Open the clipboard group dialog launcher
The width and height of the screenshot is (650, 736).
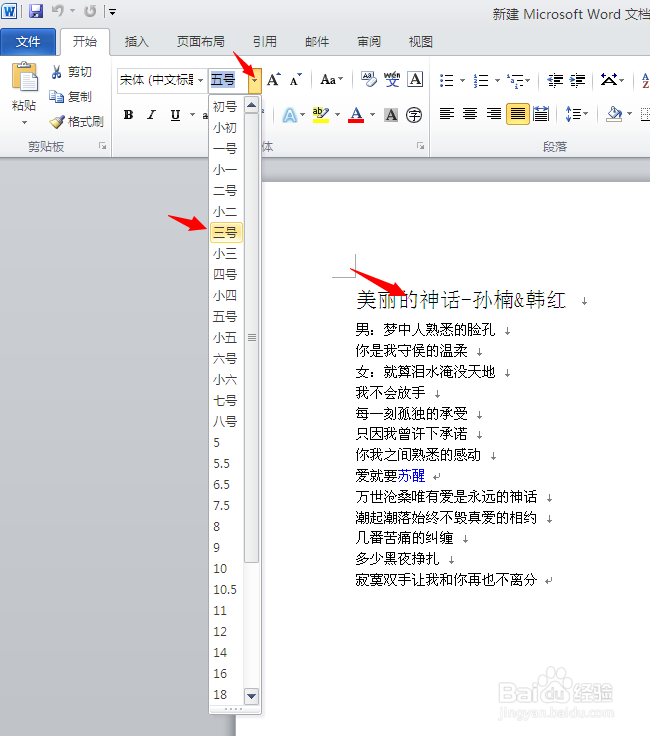pos(102,146)
